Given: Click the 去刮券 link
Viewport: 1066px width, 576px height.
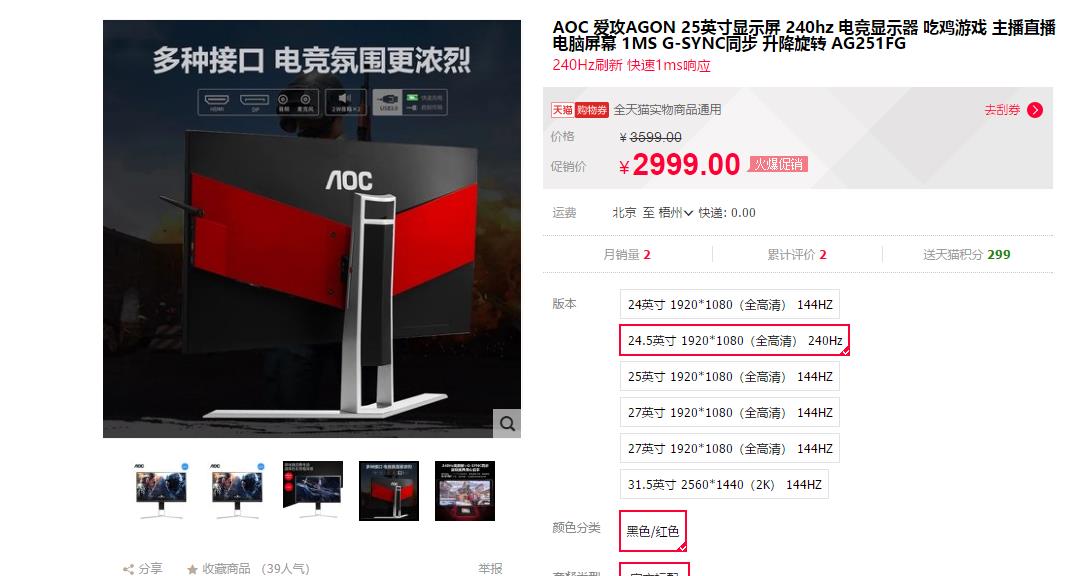Looking at the screenshot, I should (1002, 110).
